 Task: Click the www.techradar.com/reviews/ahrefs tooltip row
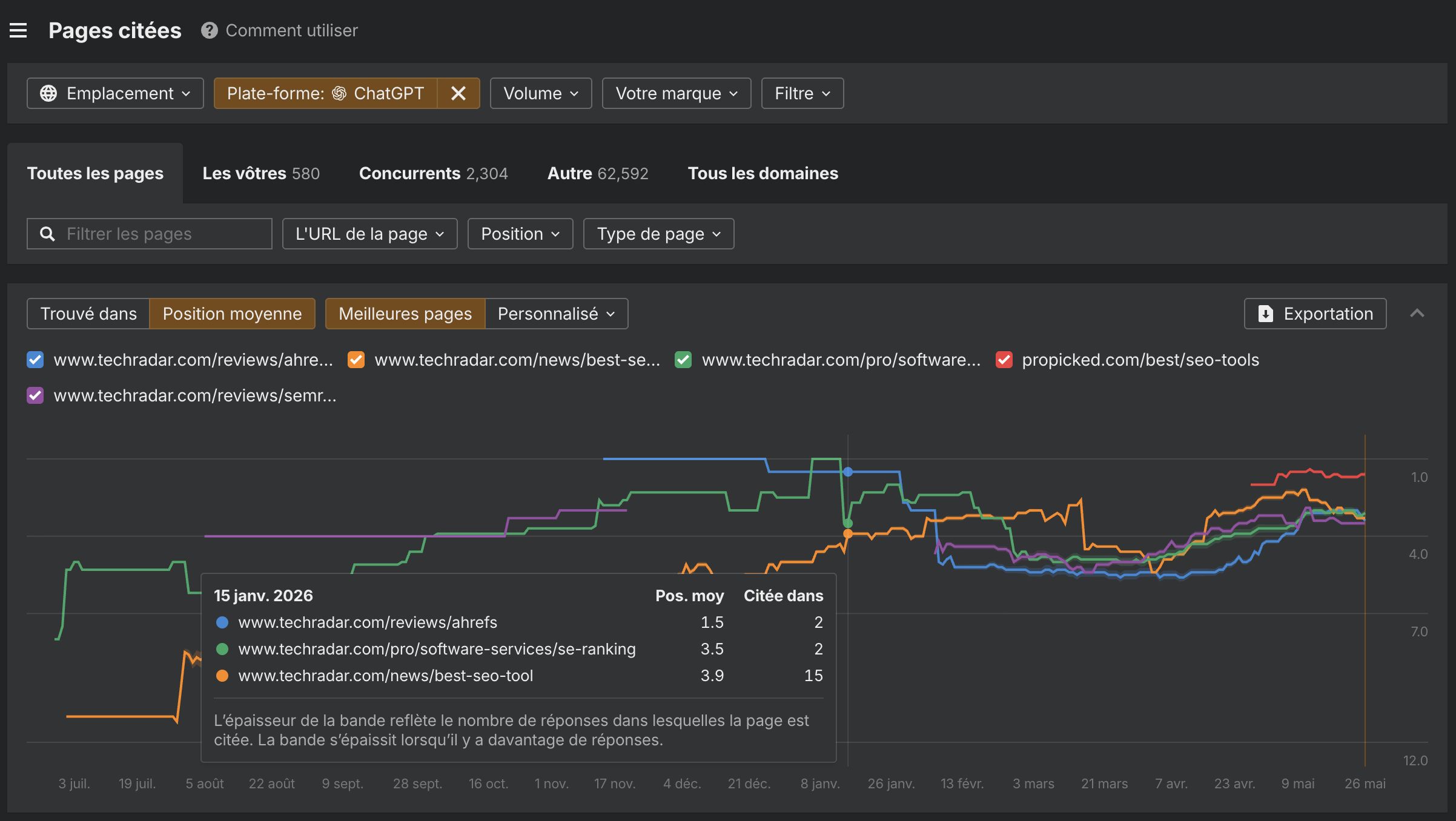[519, 622]
